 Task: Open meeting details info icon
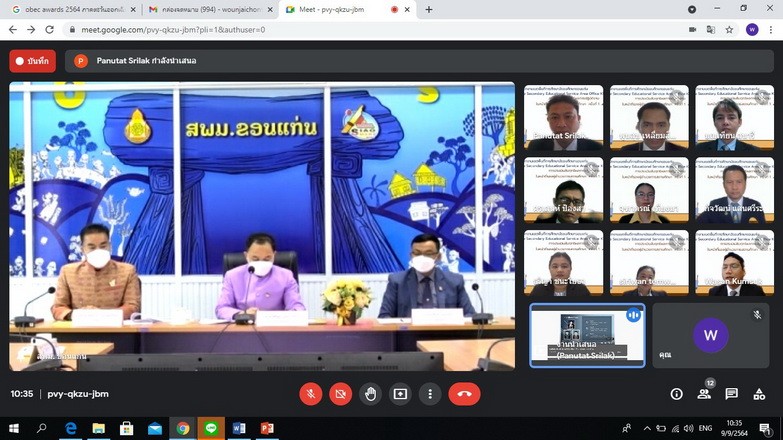(676, 394)
